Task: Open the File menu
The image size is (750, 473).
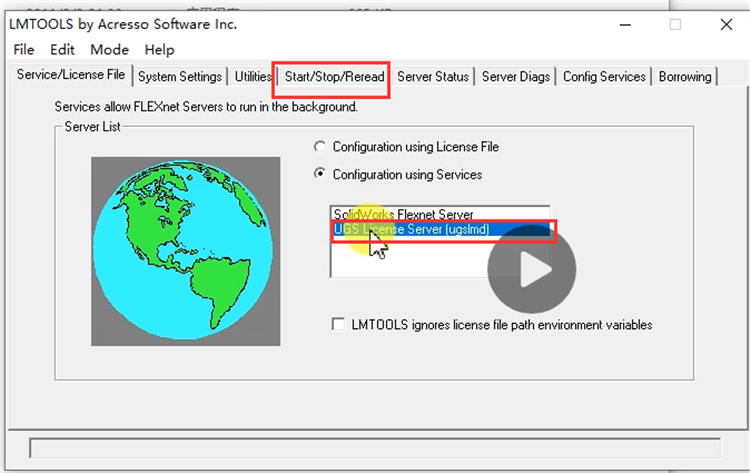Action: click(x=23, y=50)
